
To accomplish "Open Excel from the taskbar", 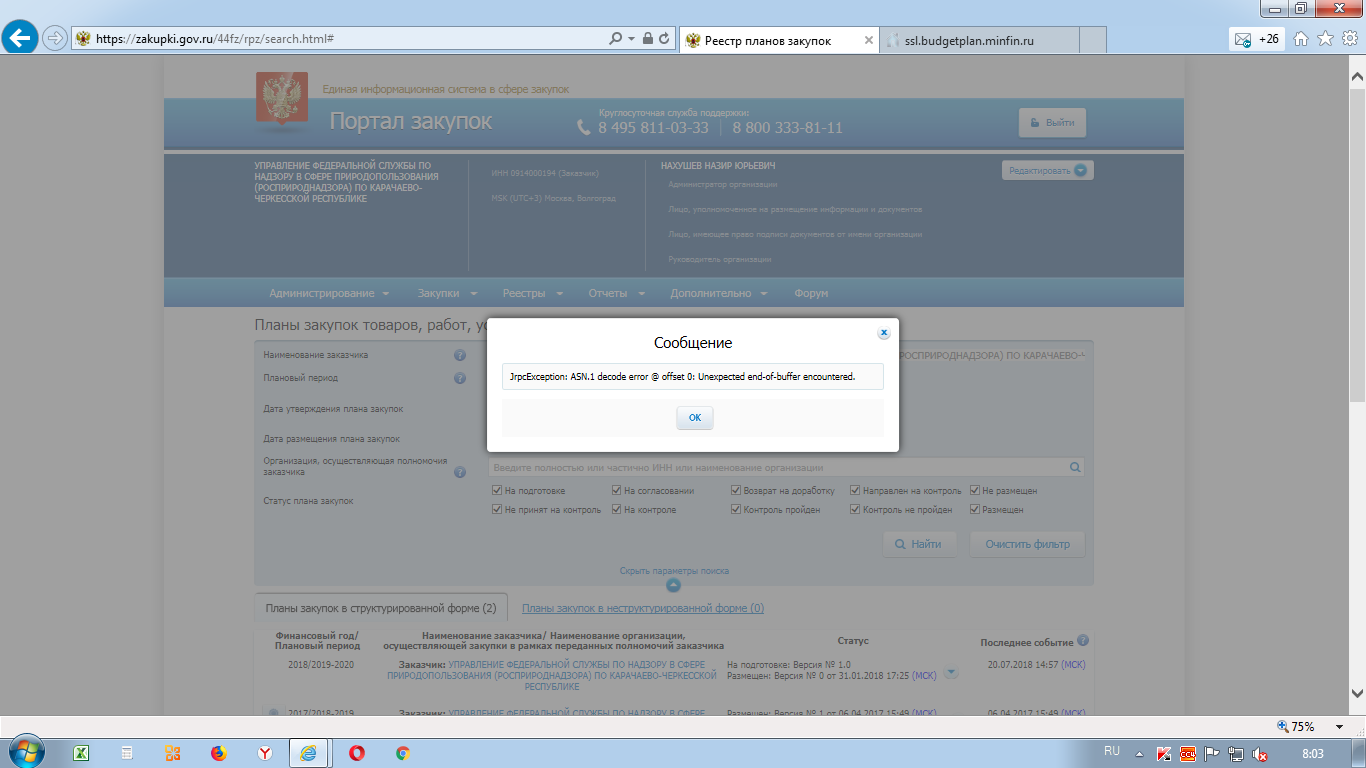I will (82, 753).
